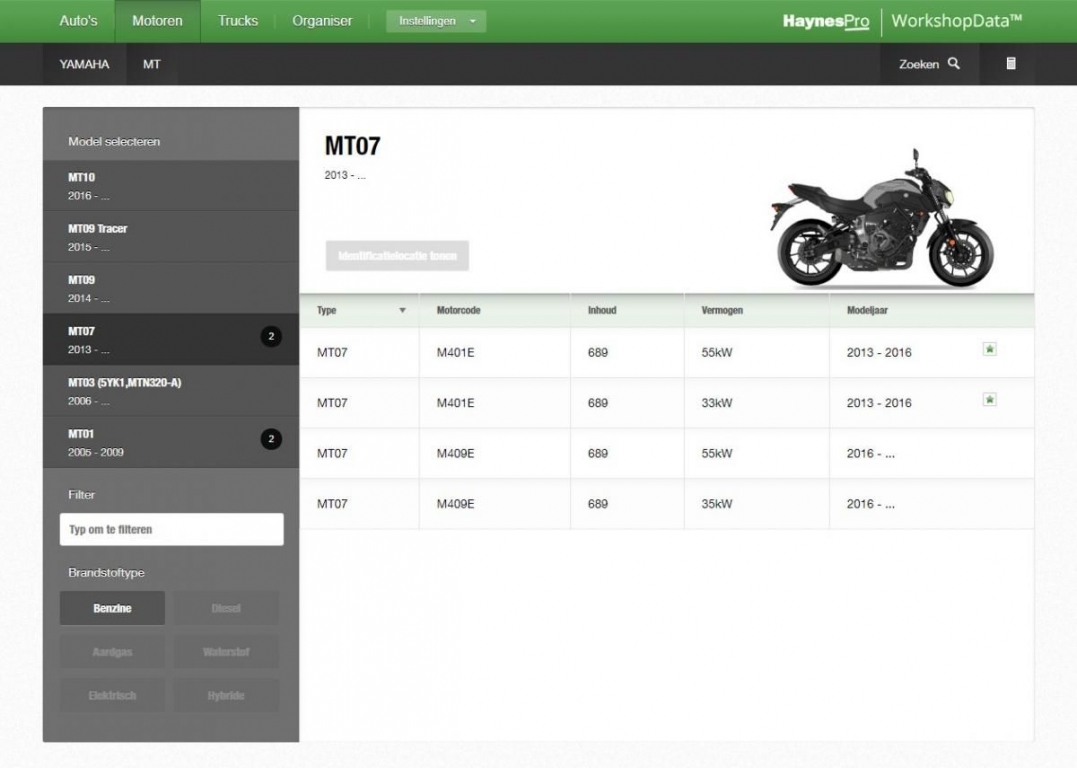Click the 2 badge on the MT01 model
The height and width of the screenshot is (768, 1077).
271,438
